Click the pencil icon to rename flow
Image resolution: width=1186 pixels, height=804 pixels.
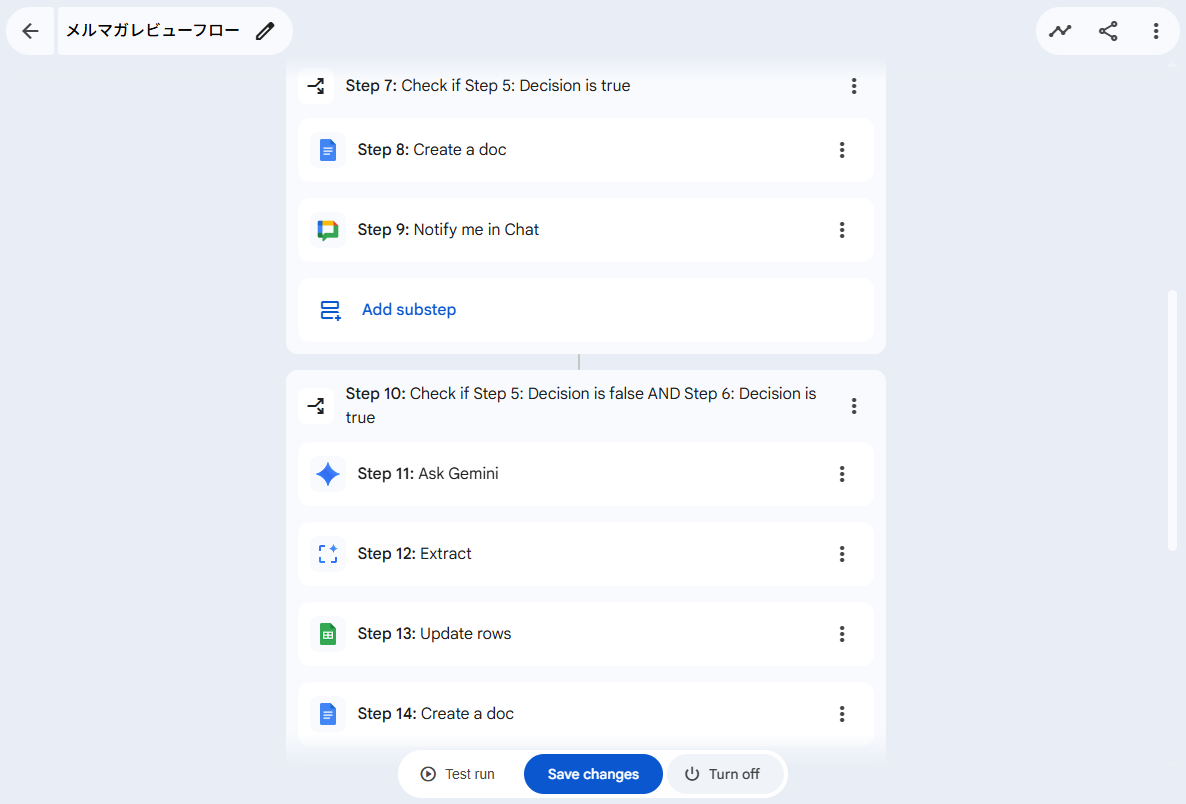click(x=265, y=31)
